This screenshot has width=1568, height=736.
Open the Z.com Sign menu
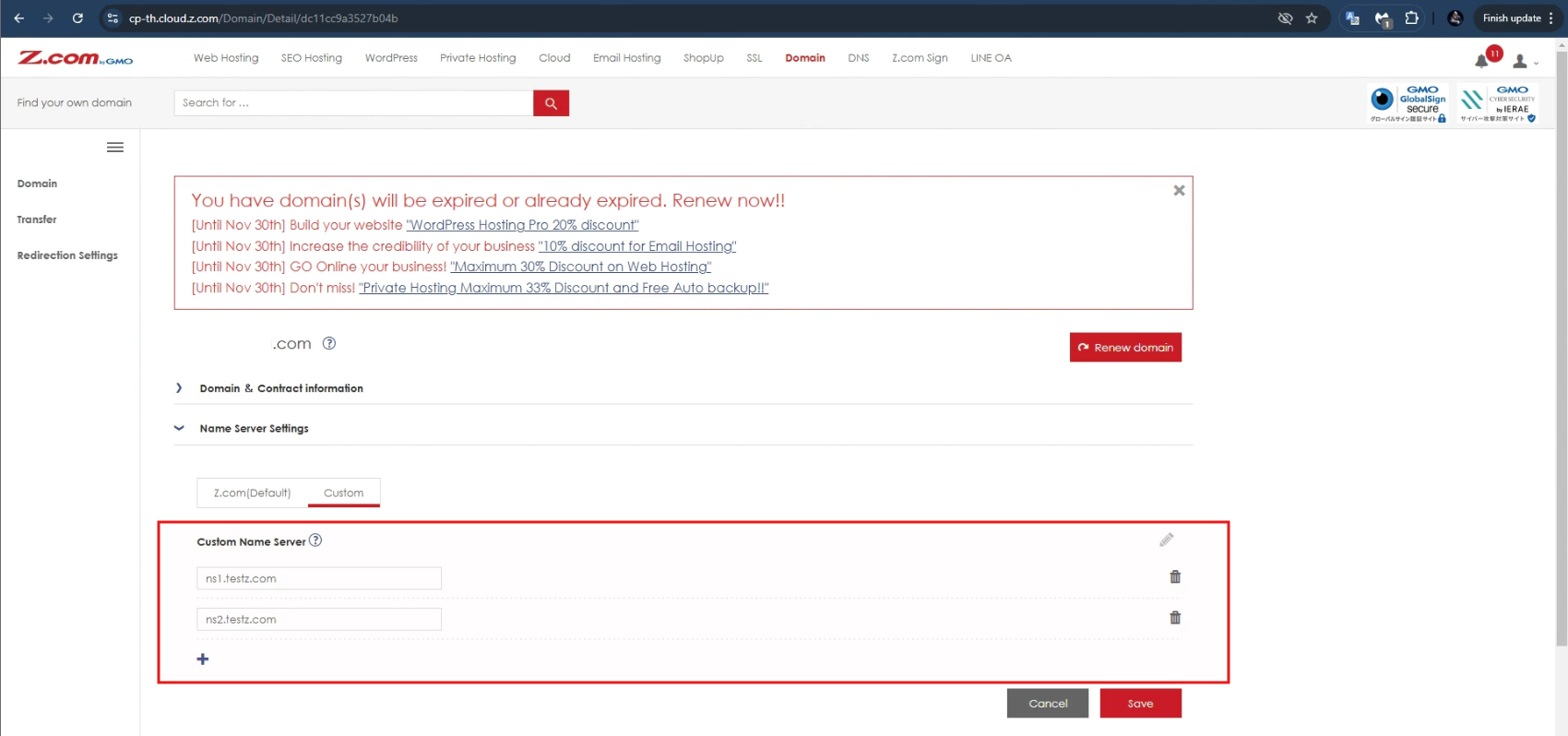point(920,58)
